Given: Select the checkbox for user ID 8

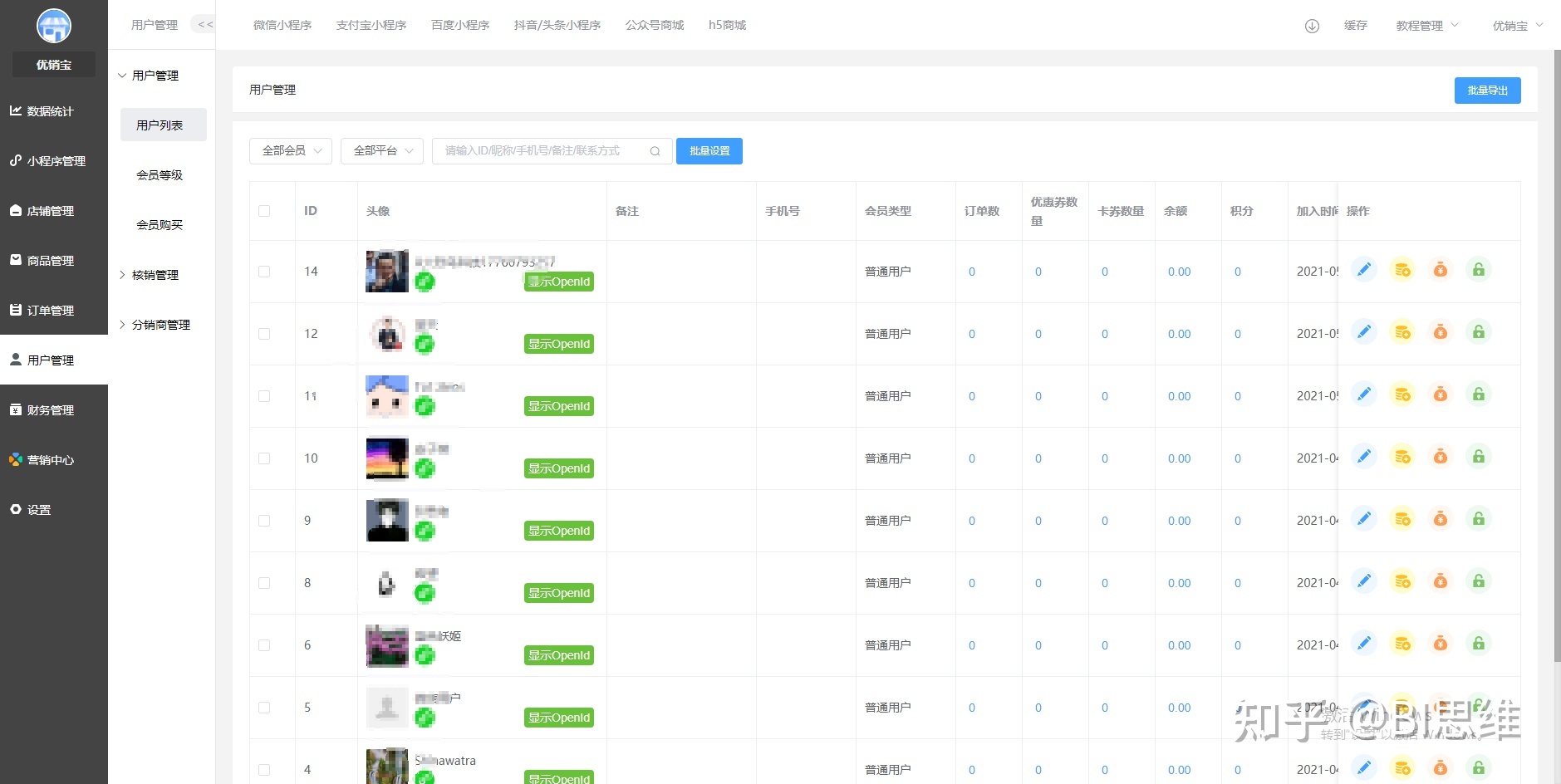Looking at the screenshot, I should [264, 583].
